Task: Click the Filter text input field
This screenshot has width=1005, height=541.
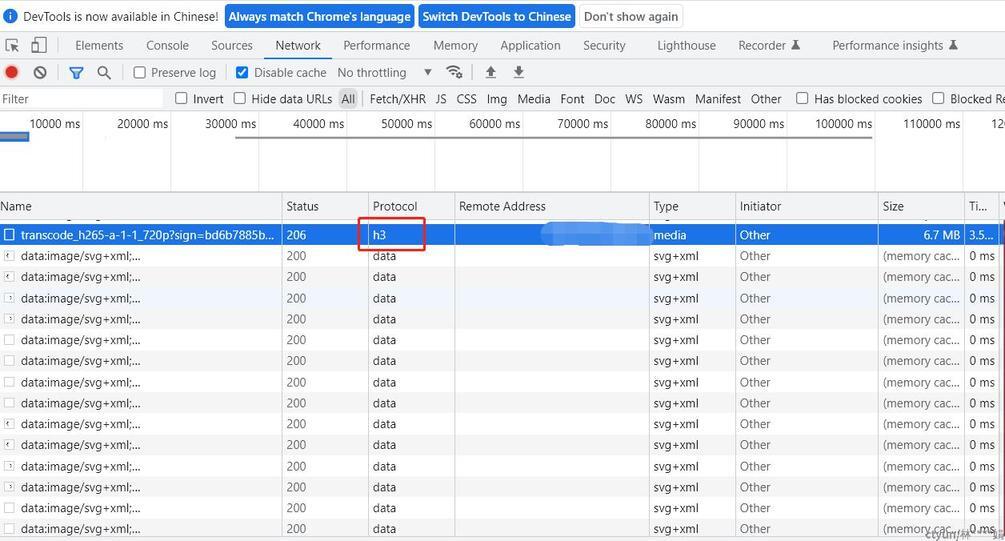Action: click(x=82, y=99)
